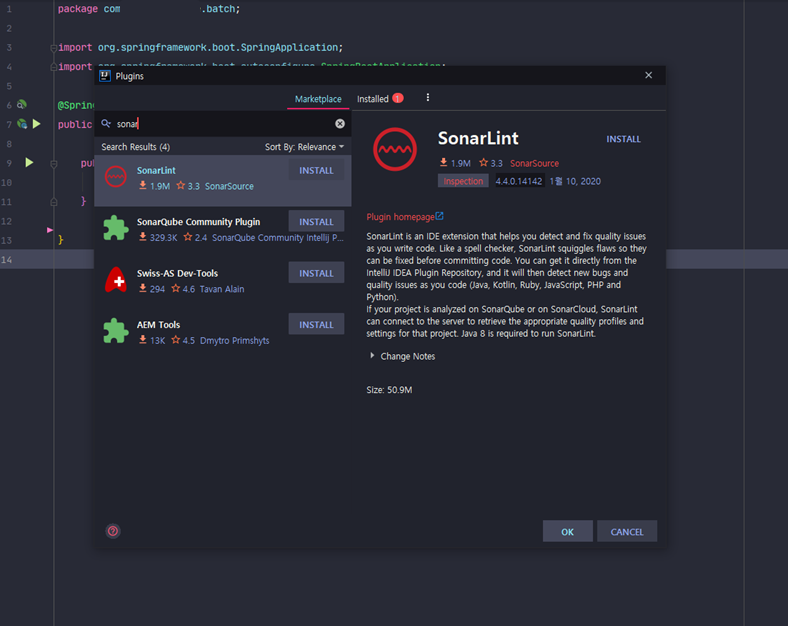788x626 pixels.
Task: Select the Swiss-AS Dev-Tools title
Action: point(177,273)
